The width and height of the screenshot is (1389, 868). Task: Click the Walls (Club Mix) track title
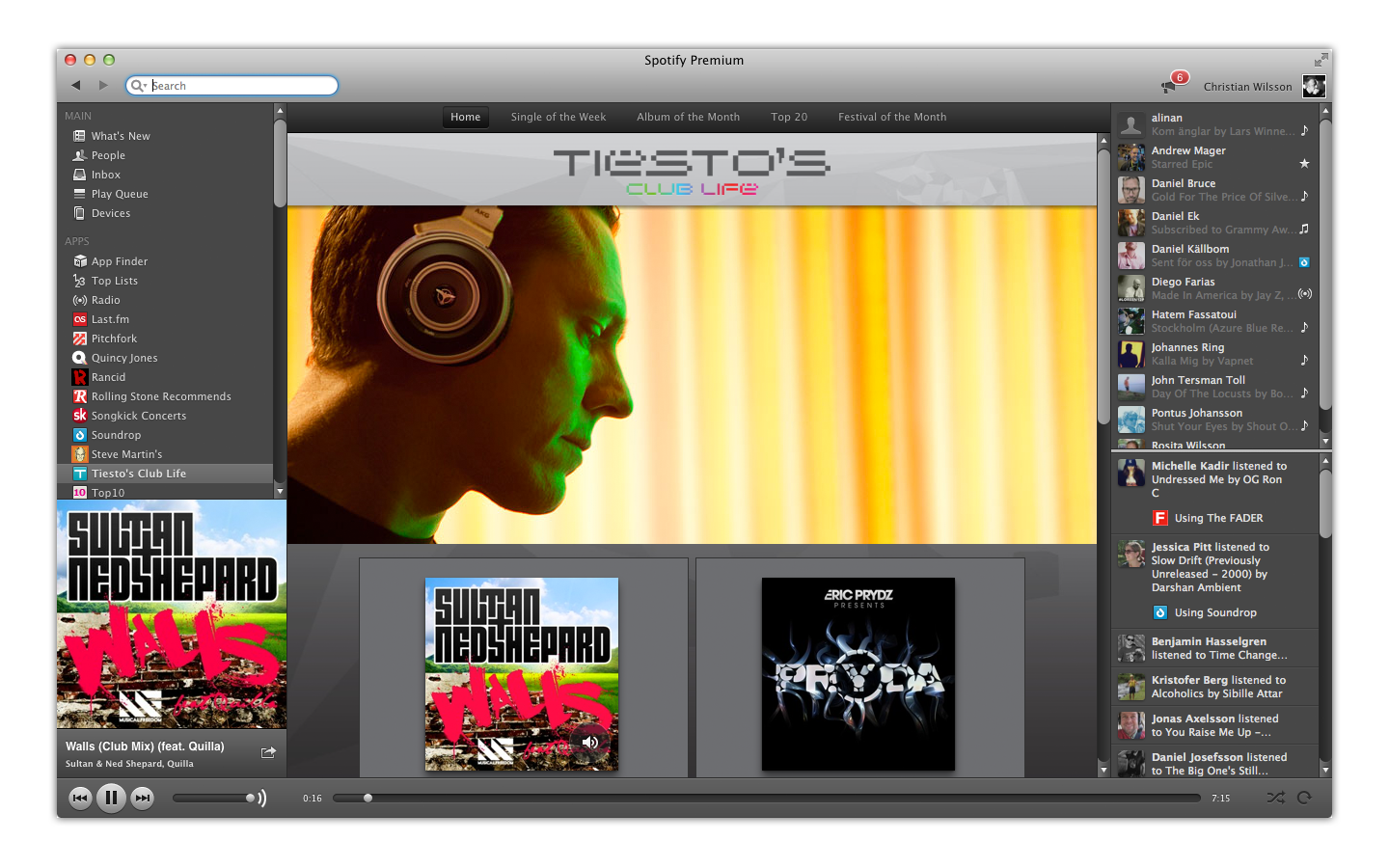coord(145,746)
